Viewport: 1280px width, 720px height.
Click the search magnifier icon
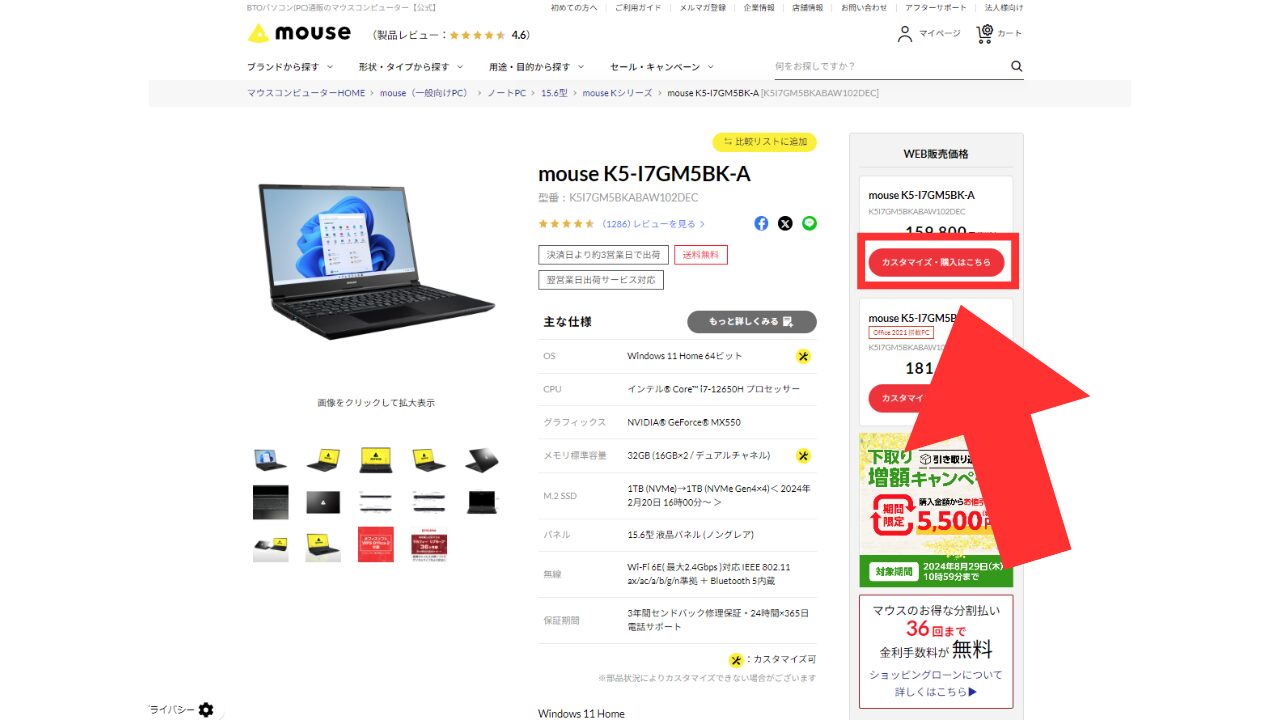click(x=1017, y=66)
